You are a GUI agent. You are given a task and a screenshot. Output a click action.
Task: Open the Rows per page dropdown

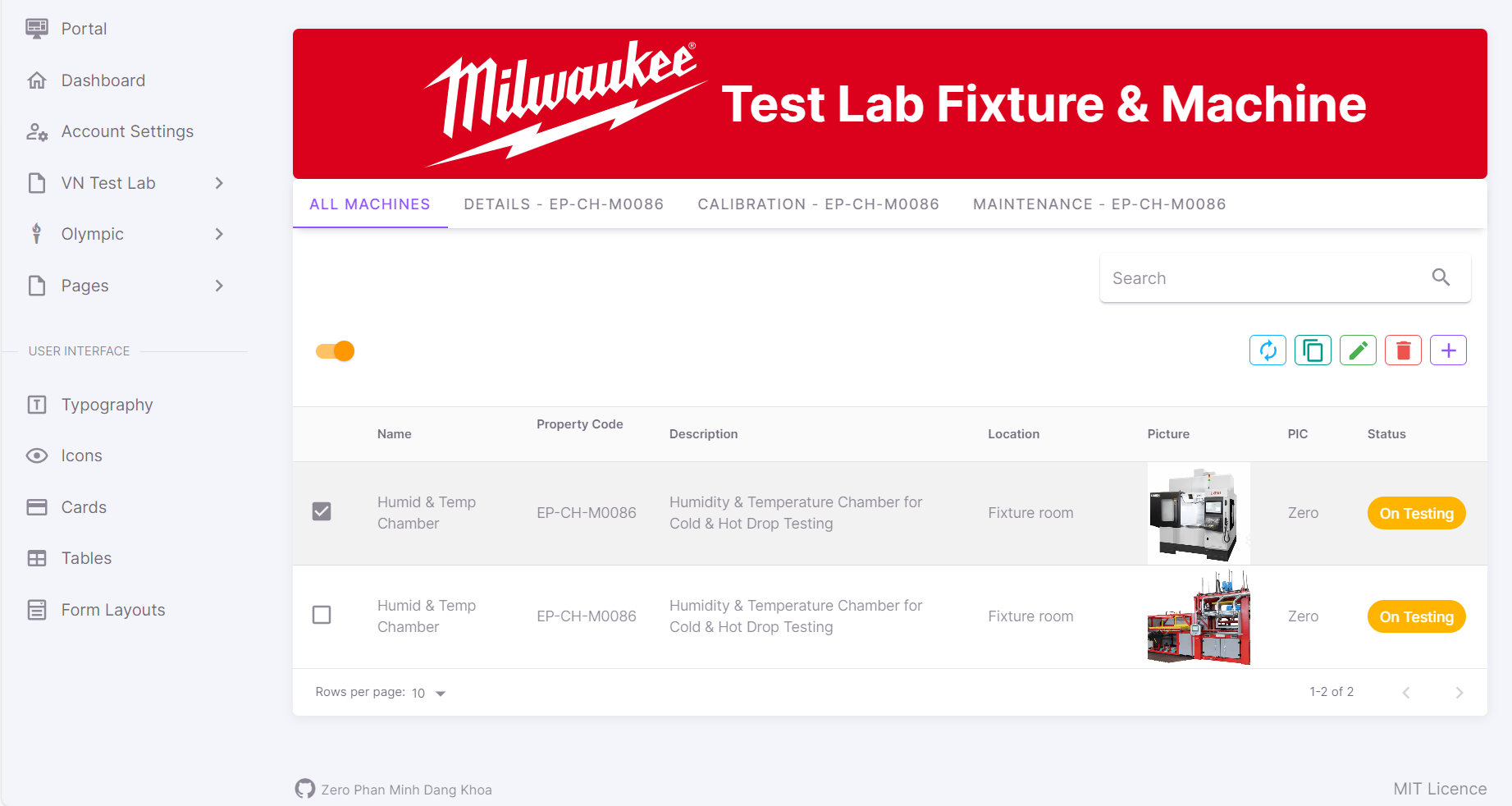[429, 693]
